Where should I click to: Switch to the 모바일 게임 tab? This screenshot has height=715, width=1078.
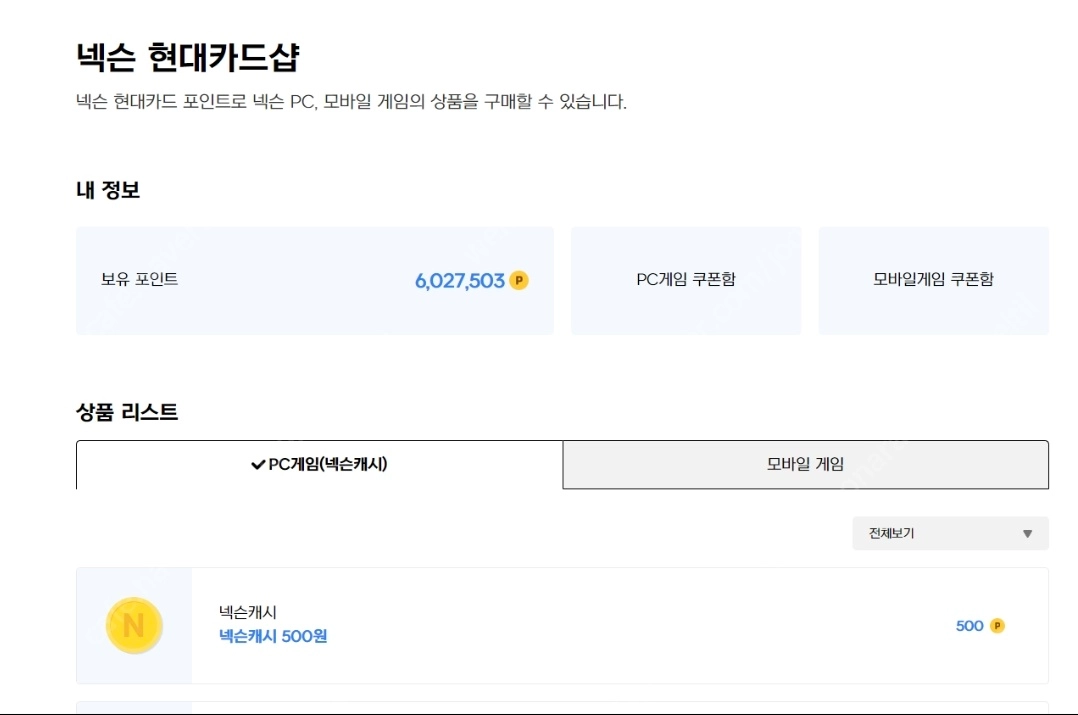coord(806,465)
